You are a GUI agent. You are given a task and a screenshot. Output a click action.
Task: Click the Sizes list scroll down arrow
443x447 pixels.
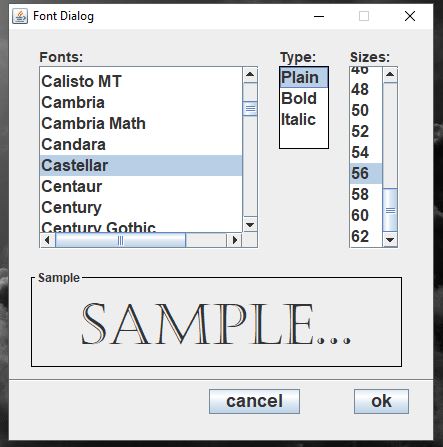point(390,239)
